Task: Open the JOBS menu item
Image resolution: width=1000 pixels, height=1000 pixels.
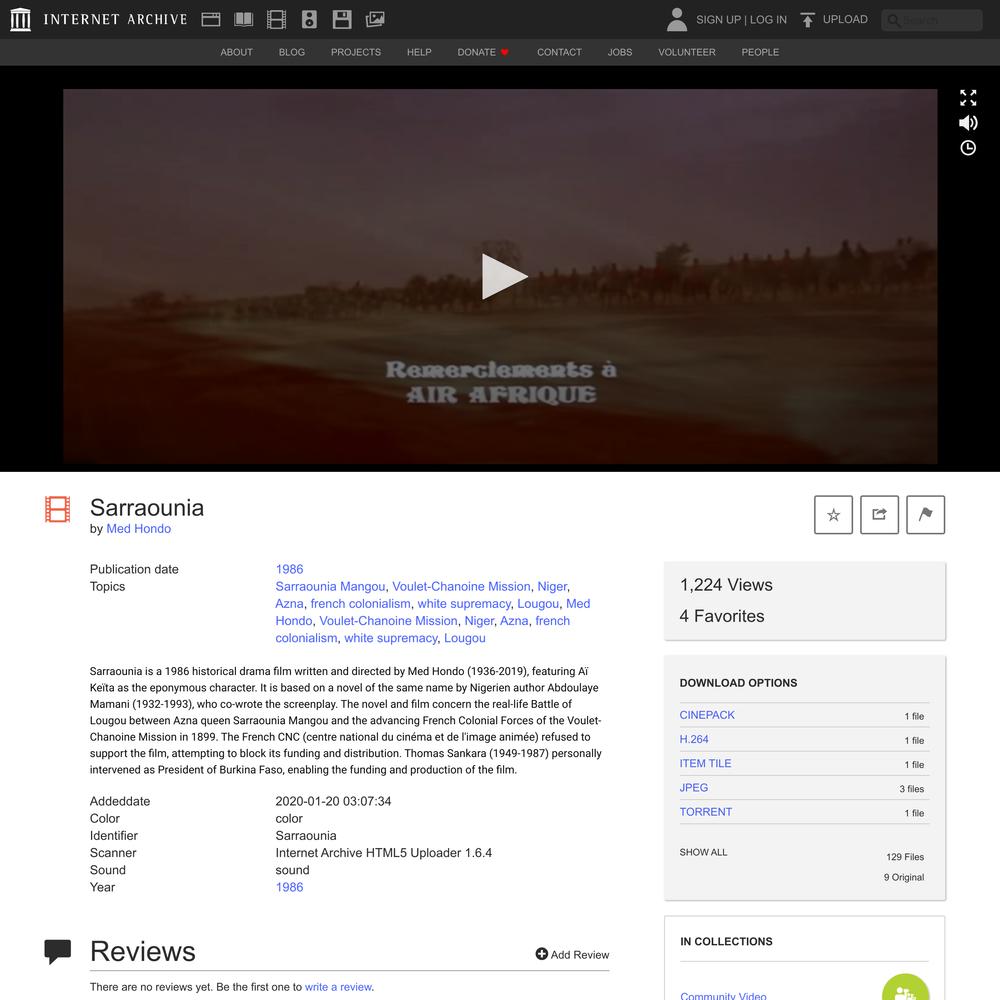Action: [620, 52]
